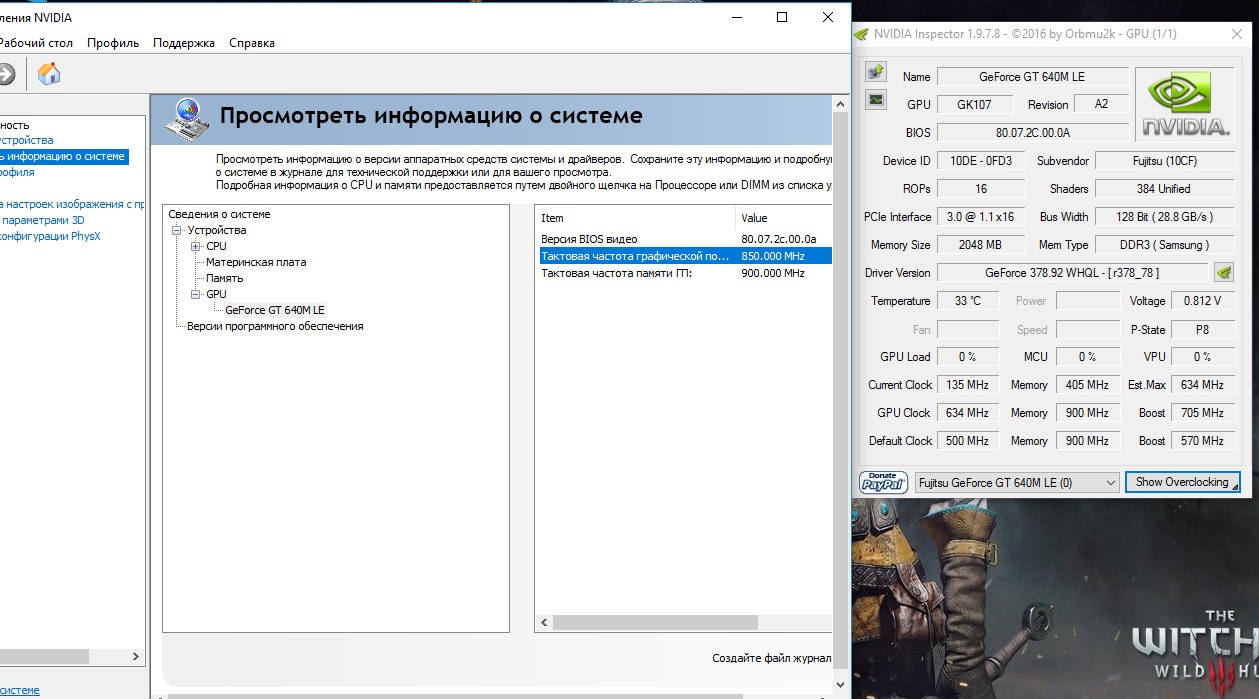
Task: Click the GeForce GT 640M LE Name field in Inspector
Action: (1033, 77)
